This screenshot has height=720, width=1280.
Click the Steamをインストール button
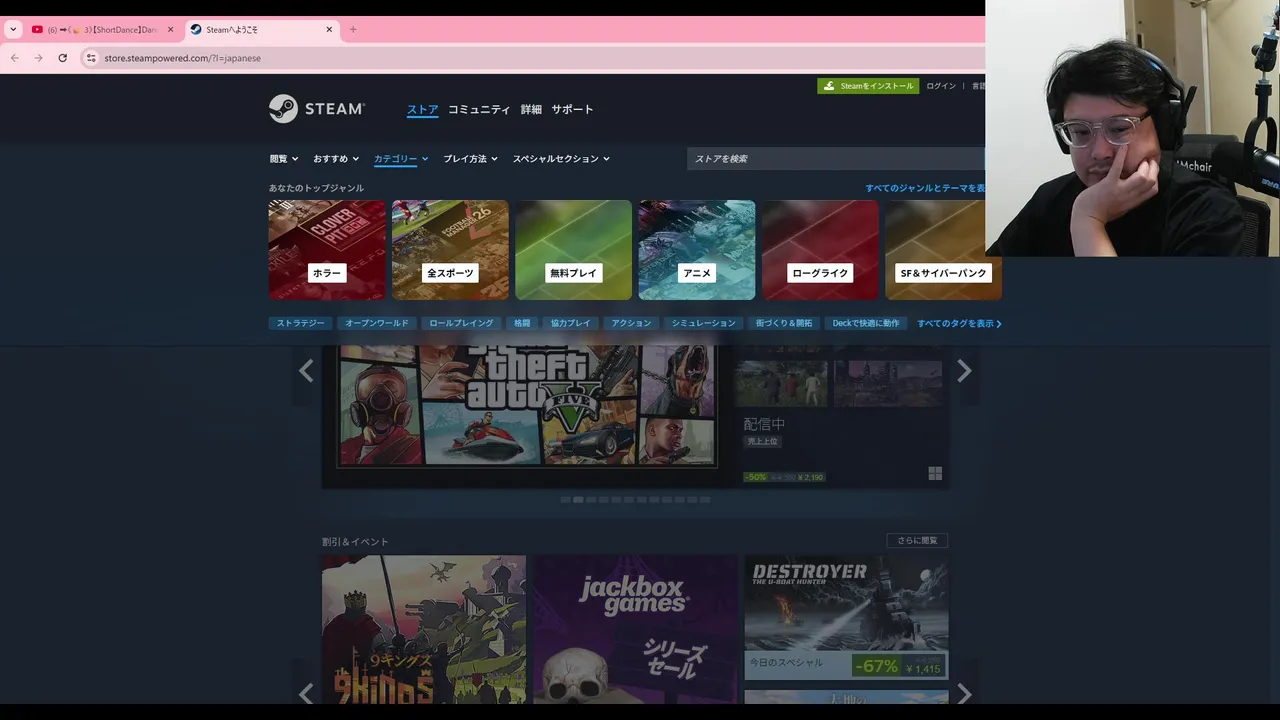tap(868, 86)
